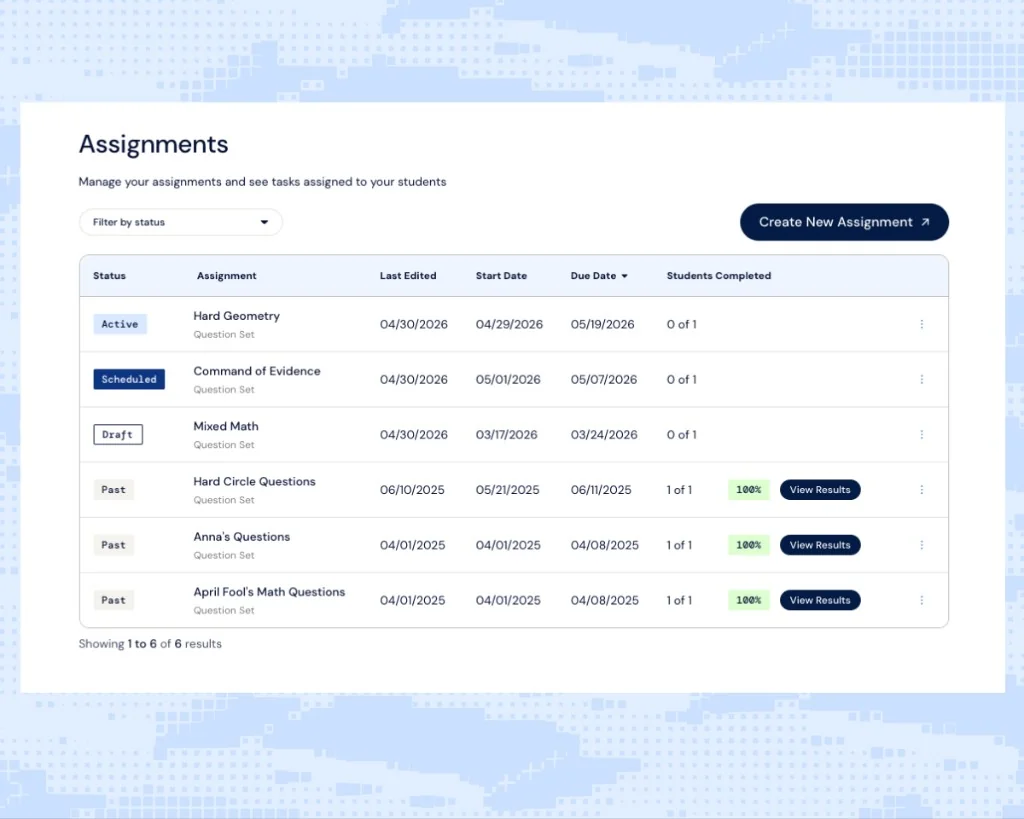Screen dimensions: 1024x819
Task: Open the Hard Geometry assignment
Action: coord(236,316)
